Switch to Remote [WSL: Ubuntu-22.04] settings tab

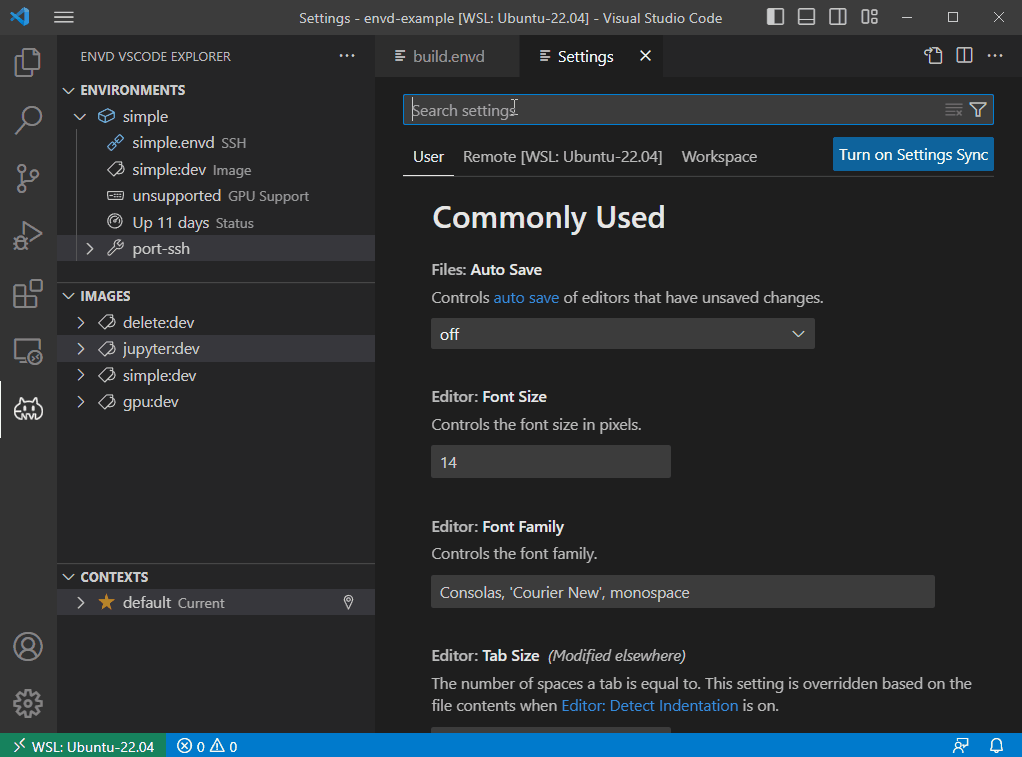tap(562, 156)
